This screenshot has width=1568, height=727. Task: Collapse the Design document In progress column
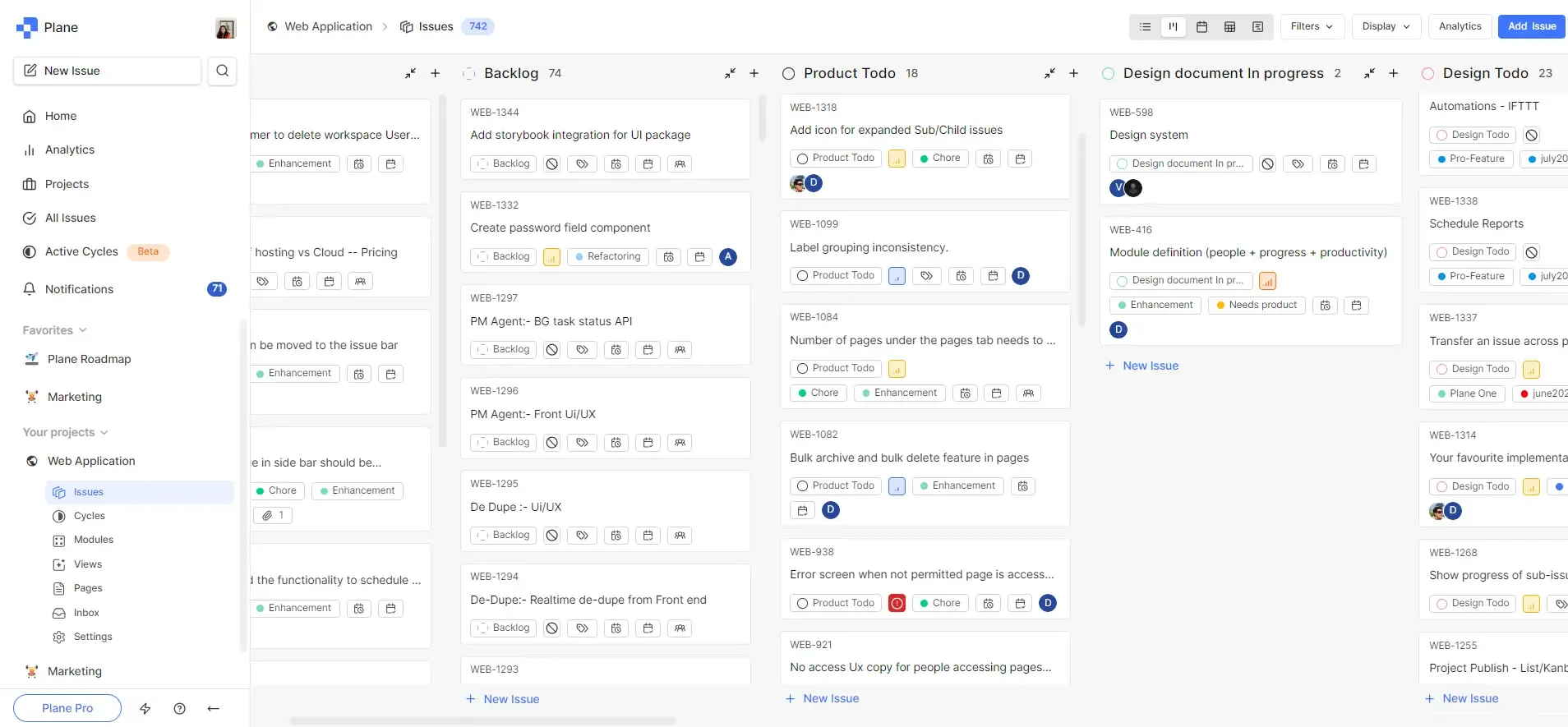click(1369, 73)
